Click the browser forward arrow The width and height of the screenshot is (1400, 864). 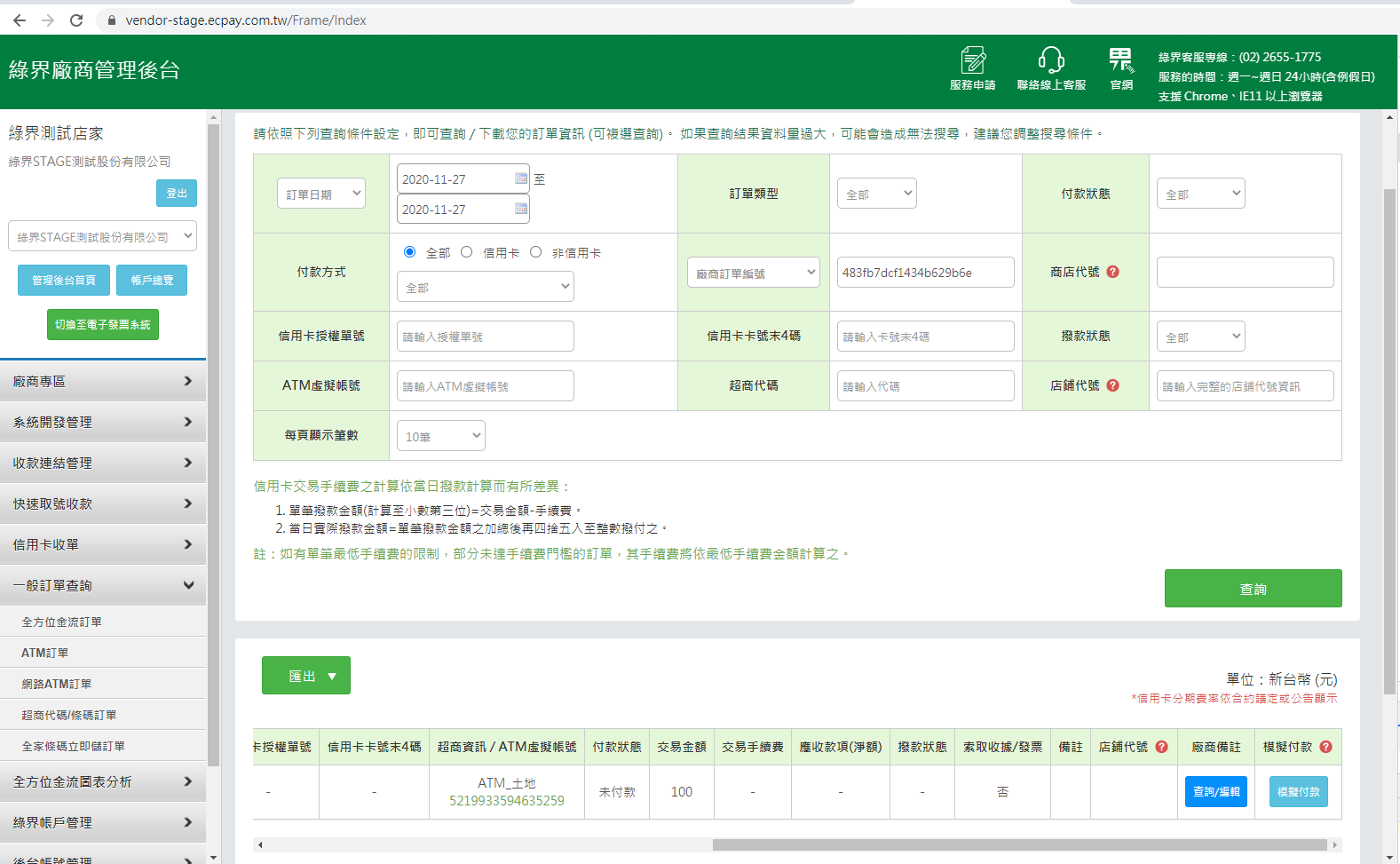pyautogui.click(x=48, y=20)
